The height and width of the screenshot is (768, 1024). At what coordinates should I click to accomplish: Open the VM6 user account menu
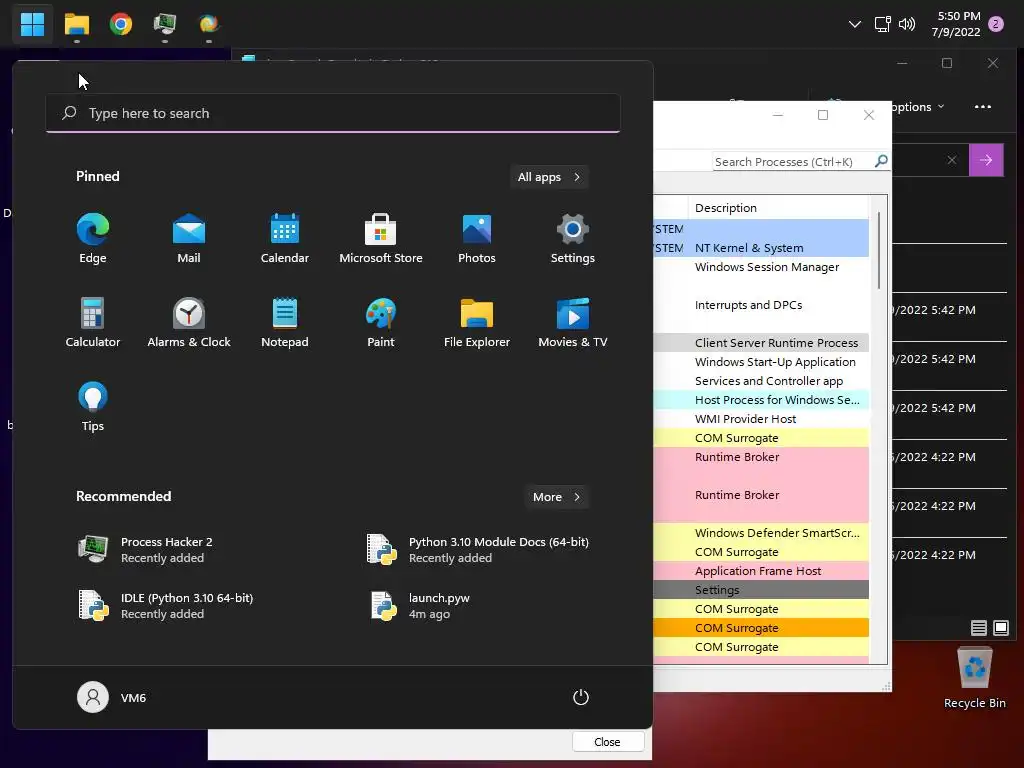click(112, 697)
